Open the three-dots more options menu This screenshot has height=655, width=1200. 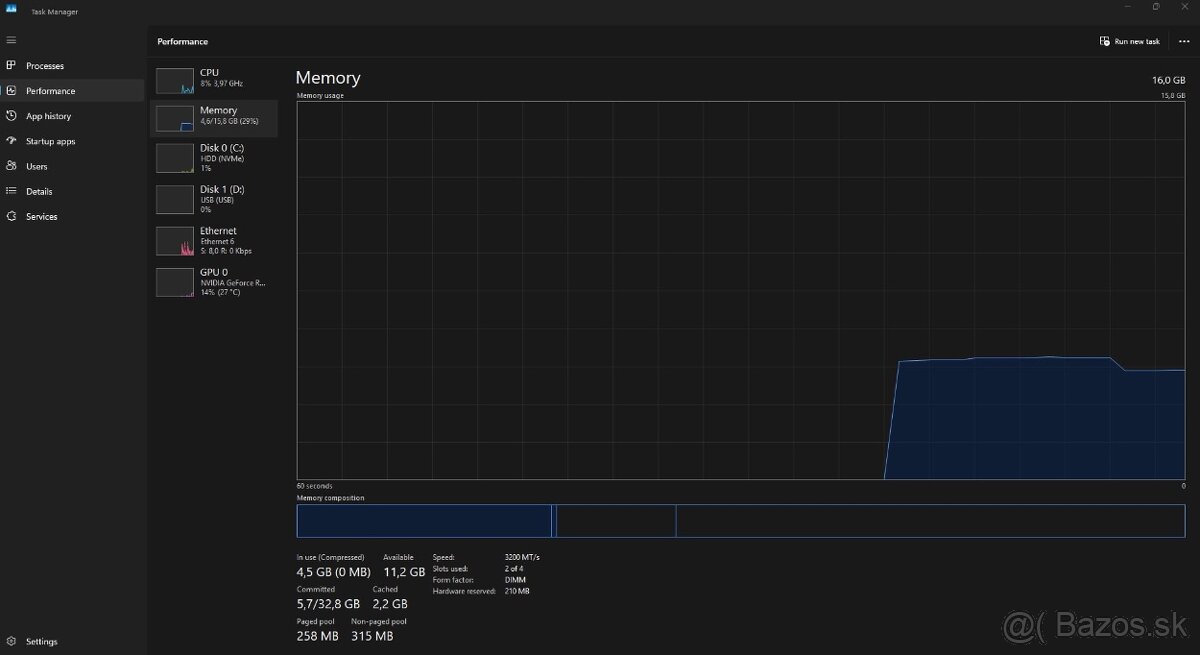point(1184,41)
